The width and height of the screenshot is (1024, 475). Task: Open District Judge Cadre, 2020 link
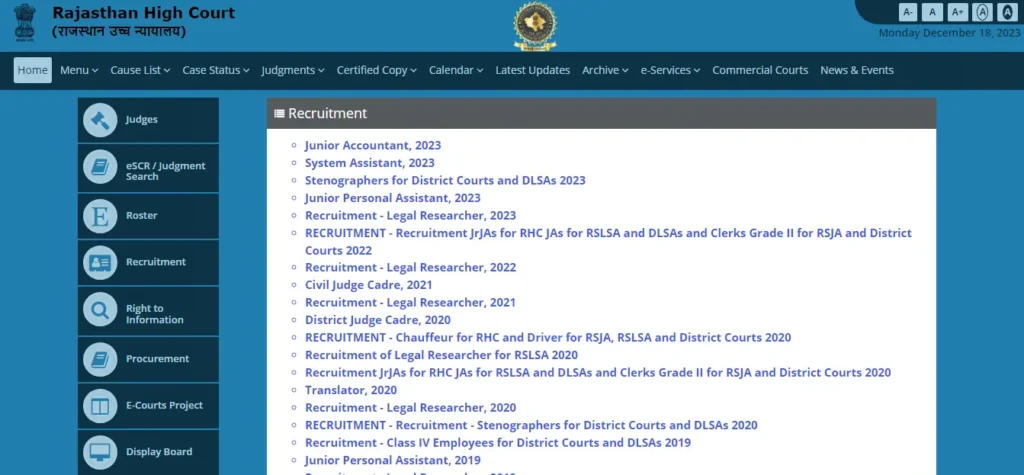click(x=377, y=320)
